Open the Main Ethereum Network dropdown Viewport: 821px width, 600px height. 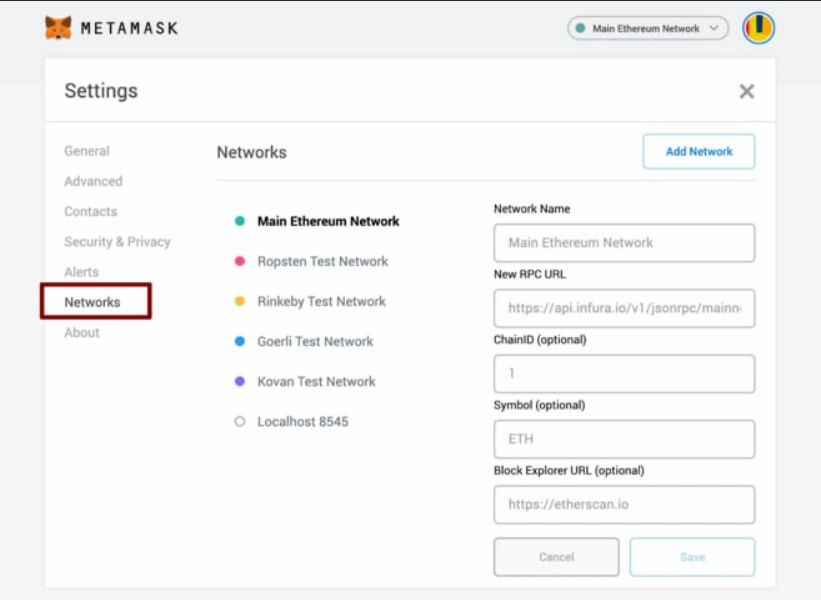(647, 28)
